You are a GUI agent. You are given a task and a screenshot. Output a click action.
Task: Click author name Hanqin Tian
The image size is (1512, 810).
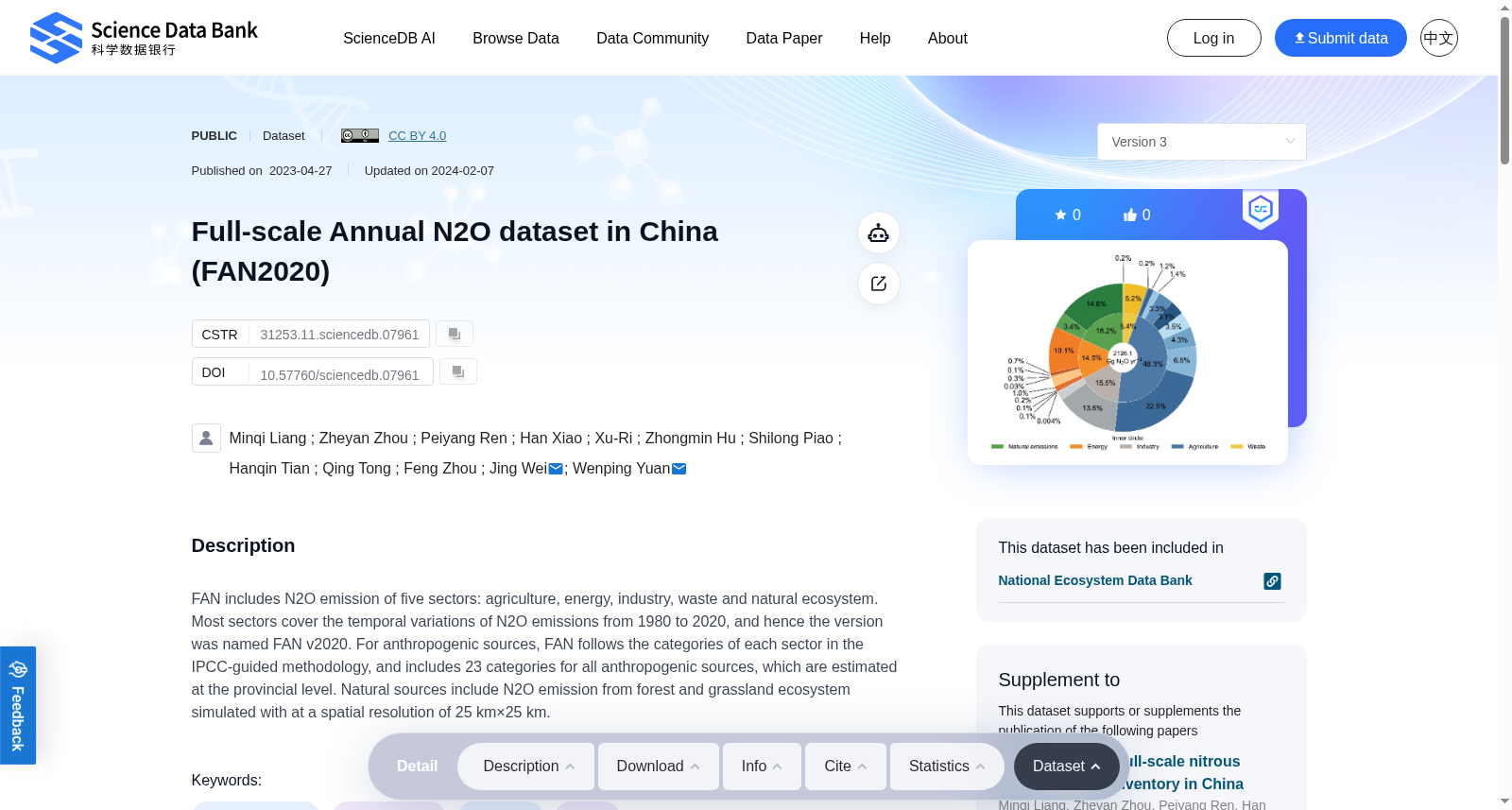point(269,469)
